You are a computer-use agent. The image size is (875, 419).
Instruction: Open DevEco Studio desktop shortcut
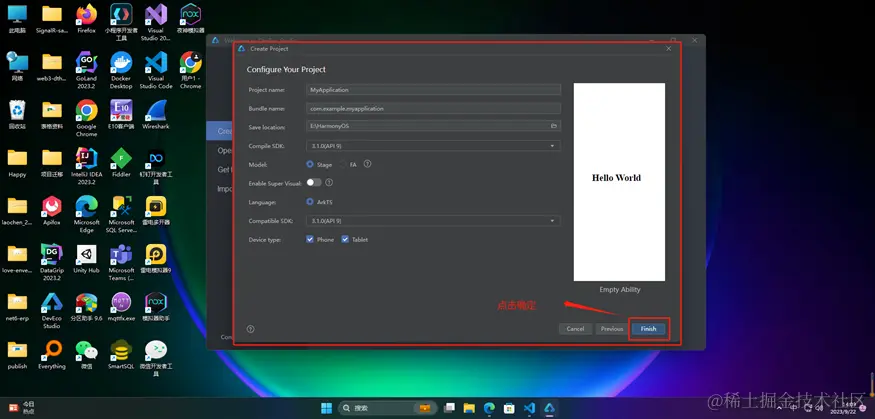pyautogui.click(x=52, y=310)
